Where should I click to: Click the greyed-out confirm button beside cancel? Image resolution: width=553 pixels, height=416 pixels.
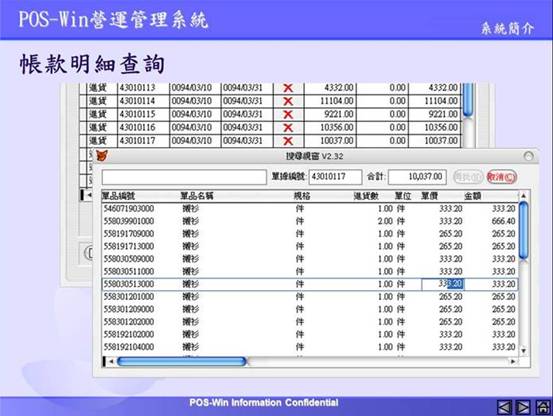click(468, 177)
